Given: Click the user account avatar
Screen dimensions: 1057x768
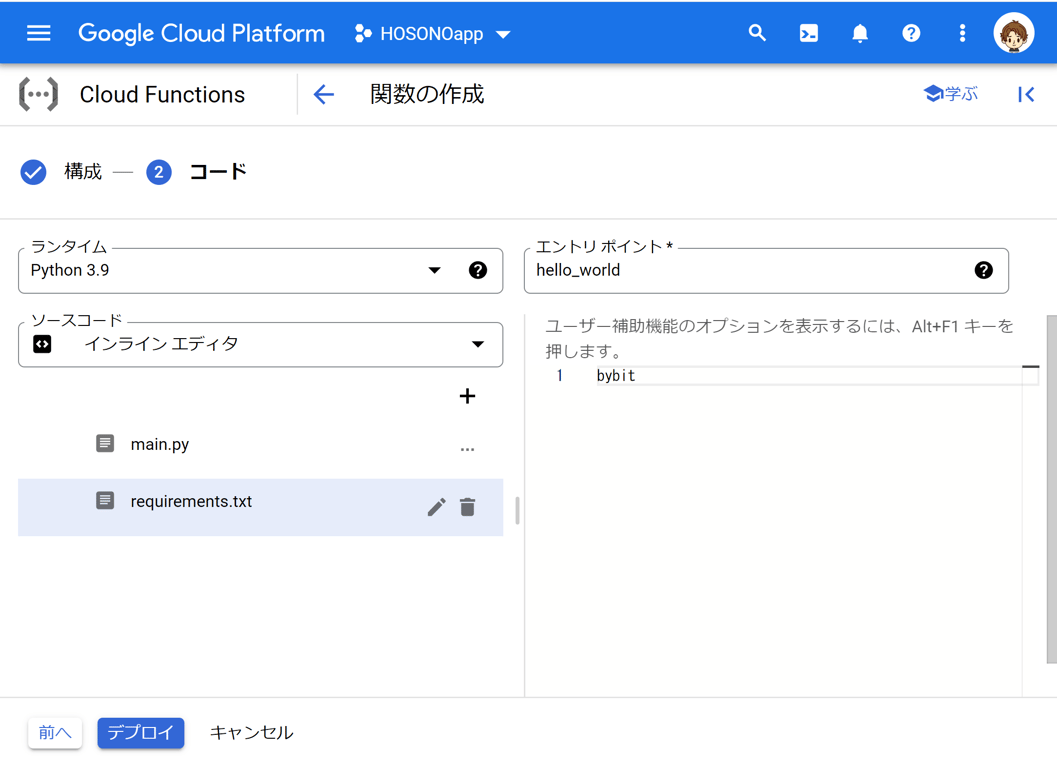Looking at the screenshot, I should (1013, 33).
